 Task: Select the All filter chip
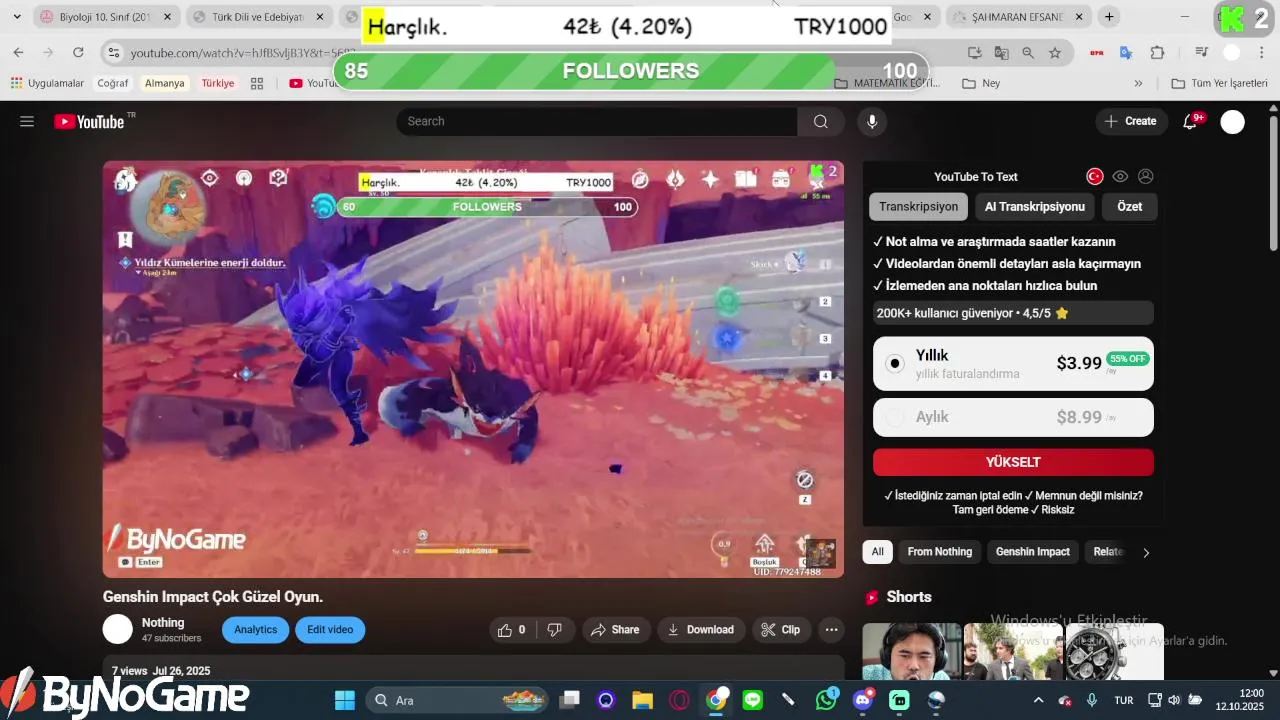(x=877, y=552)
